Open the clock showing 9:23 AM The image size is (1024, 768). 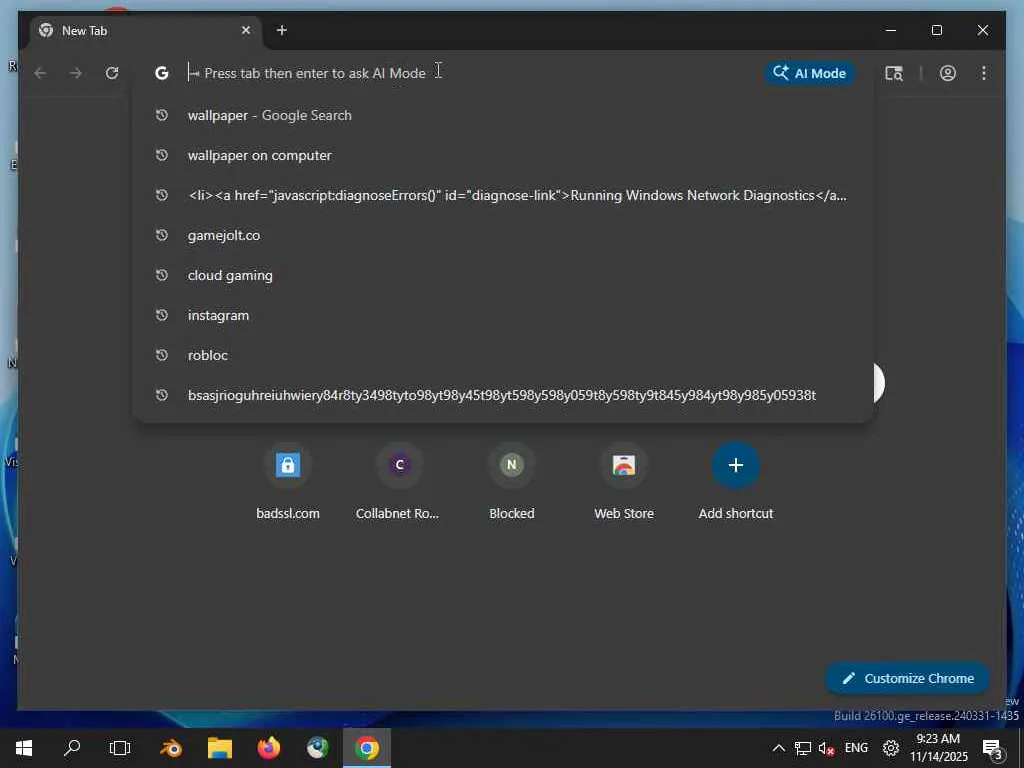pyautogui.click(x=938, y=748)
